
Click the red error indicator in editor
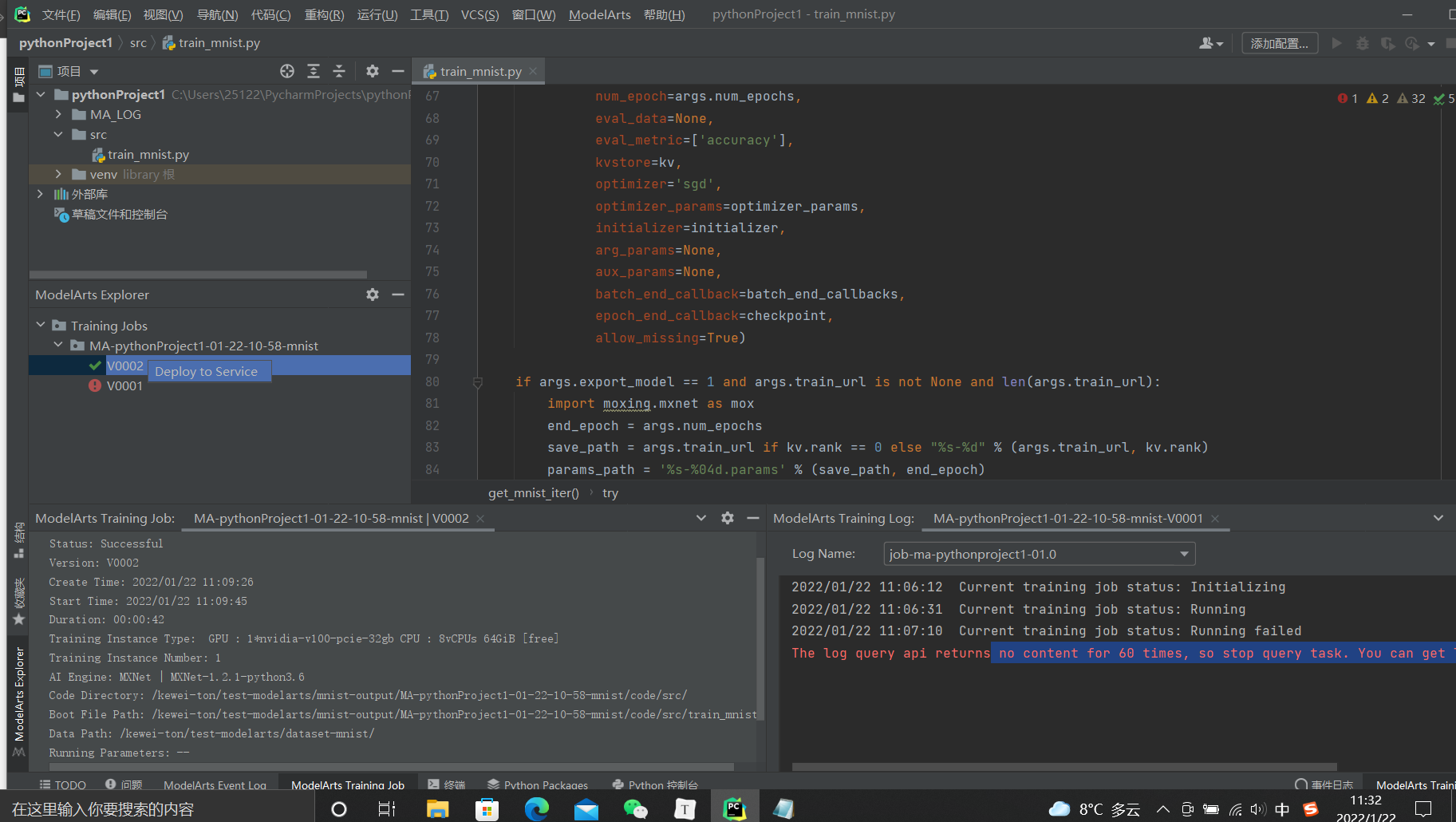1347,98
